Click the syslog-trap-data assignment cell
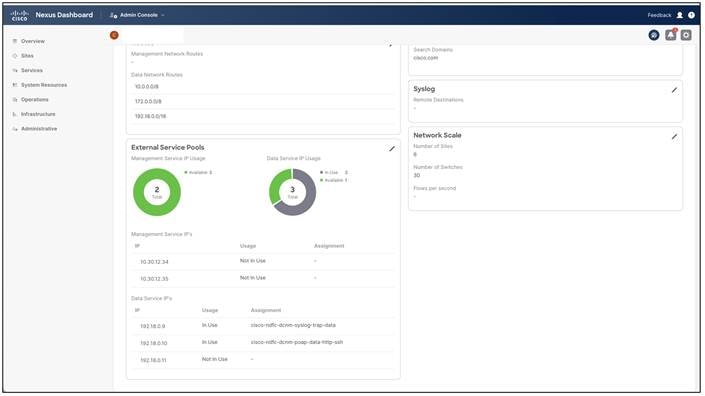The width and height of the screenshot is (705, 396). tap(293, 325)
